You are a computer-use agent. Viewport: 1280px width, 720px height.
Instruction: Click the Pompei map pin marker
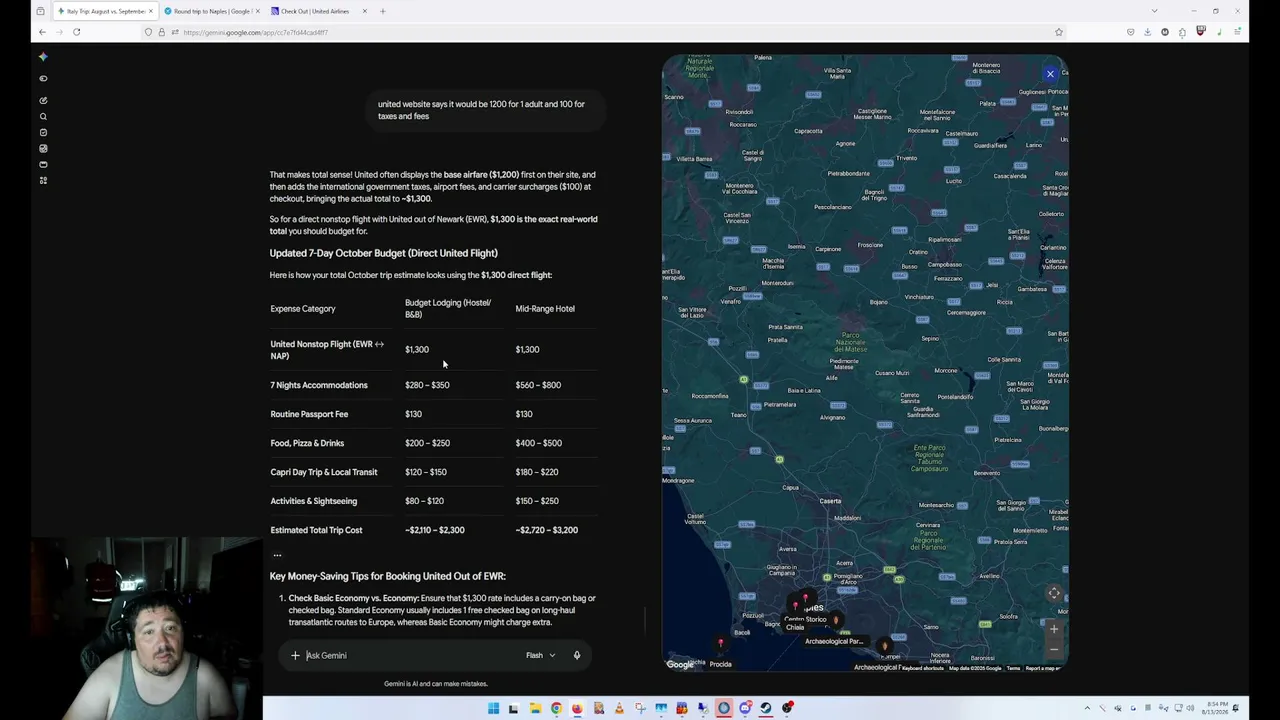click(x=884, y=645)
